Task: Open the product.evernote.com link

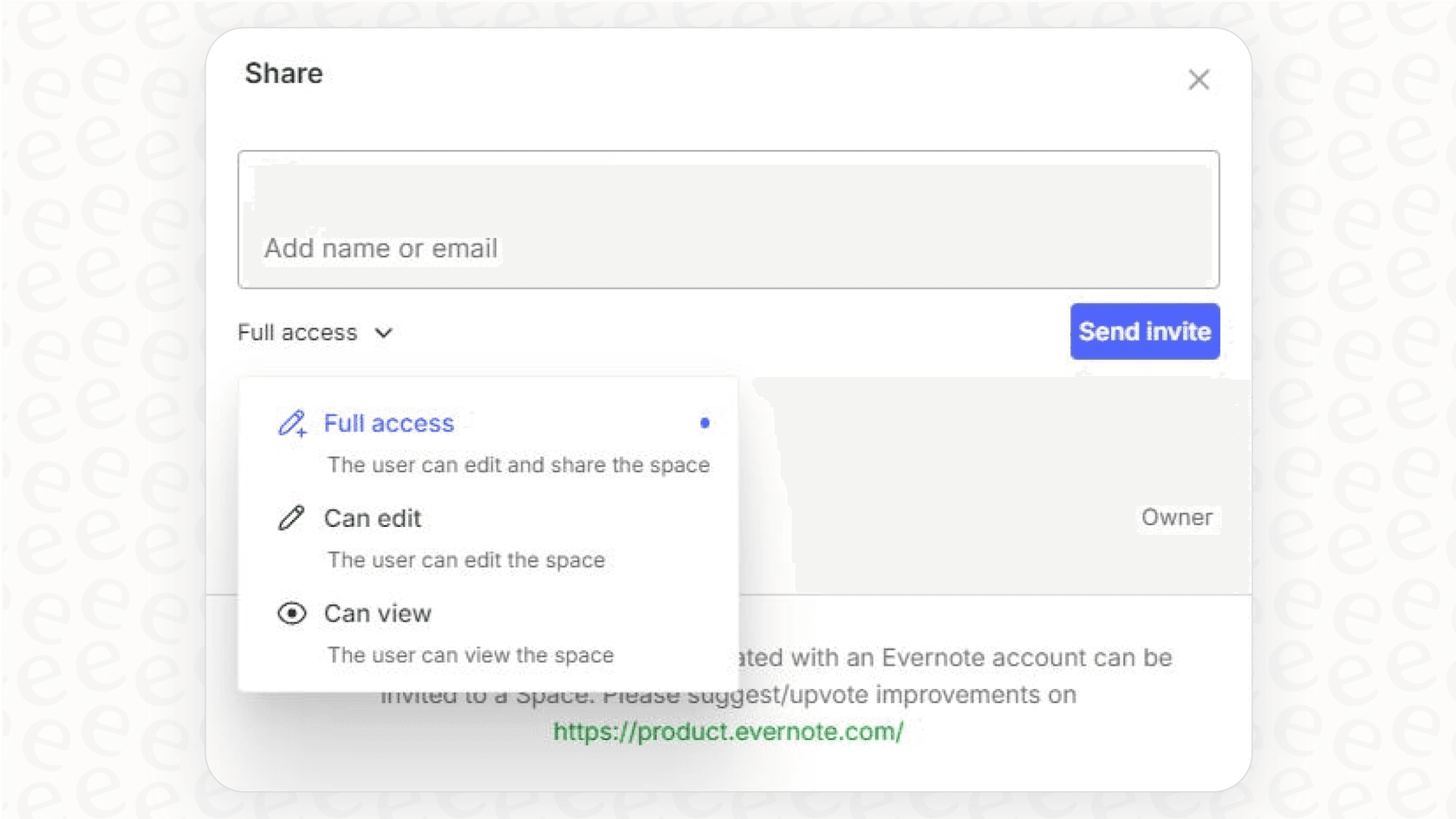Action: pyautogui.click(x=726, y=732)
